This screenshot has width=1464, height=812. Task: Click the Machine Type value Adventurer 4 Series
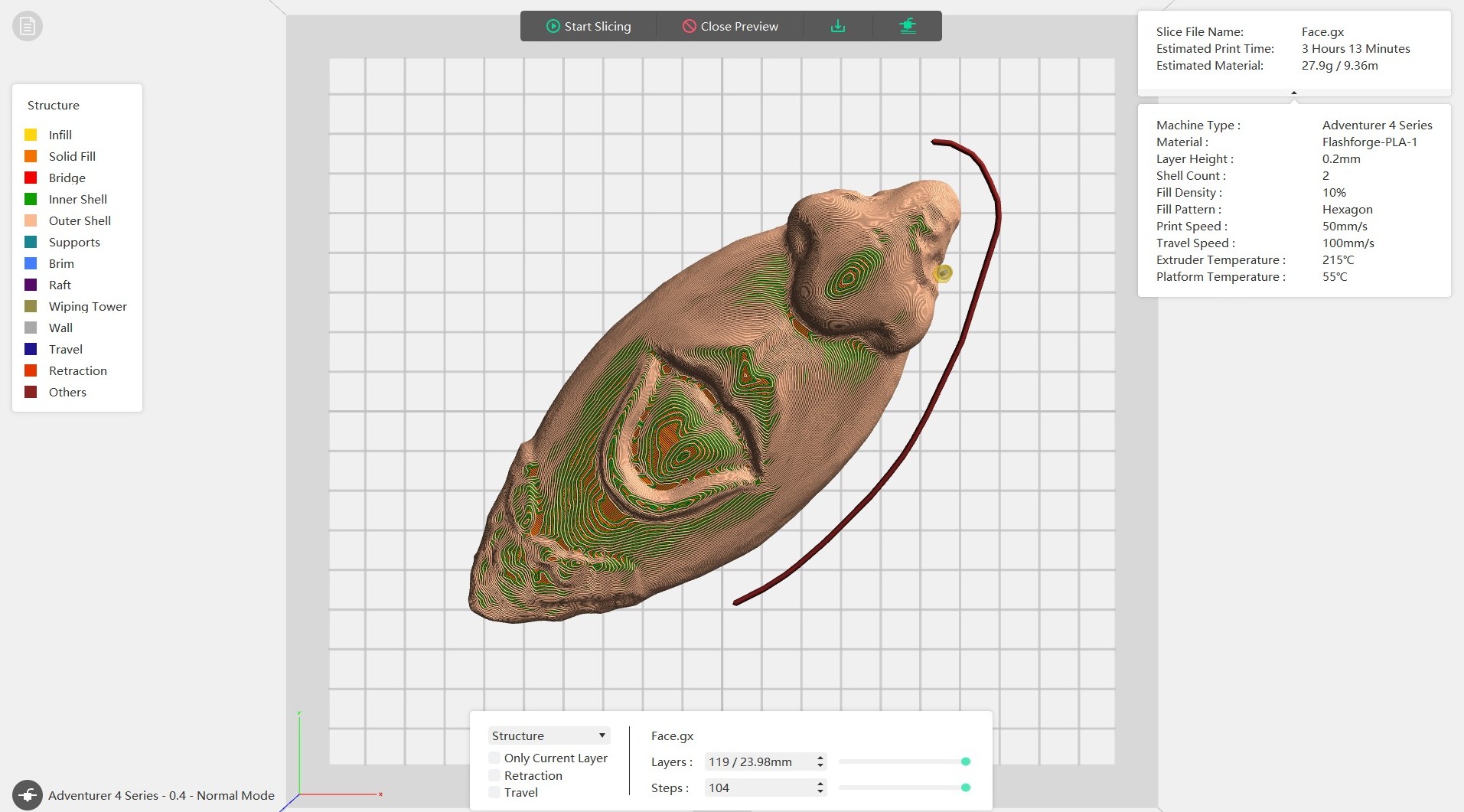(x=1377, y=125)
